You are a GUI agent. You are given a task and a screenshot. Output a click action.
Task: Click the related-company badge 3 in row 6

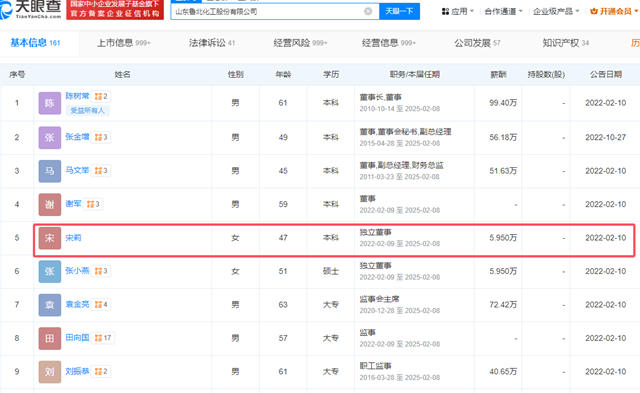[101, 271]
